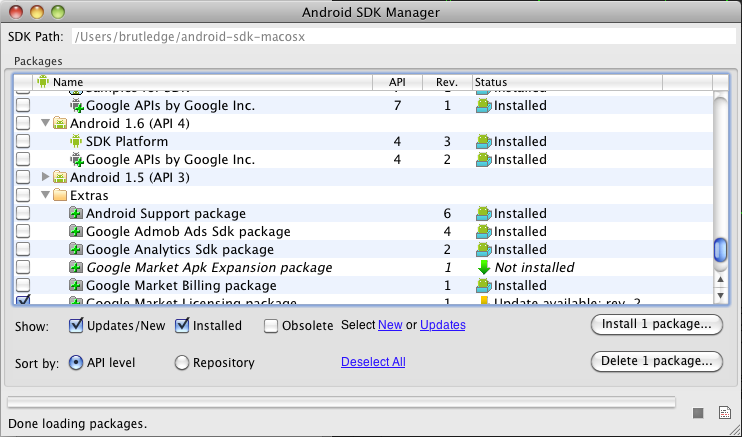742x437 pixels.
Task: Select the Google Market Billing package row
Action: click(x=363, y=285)
